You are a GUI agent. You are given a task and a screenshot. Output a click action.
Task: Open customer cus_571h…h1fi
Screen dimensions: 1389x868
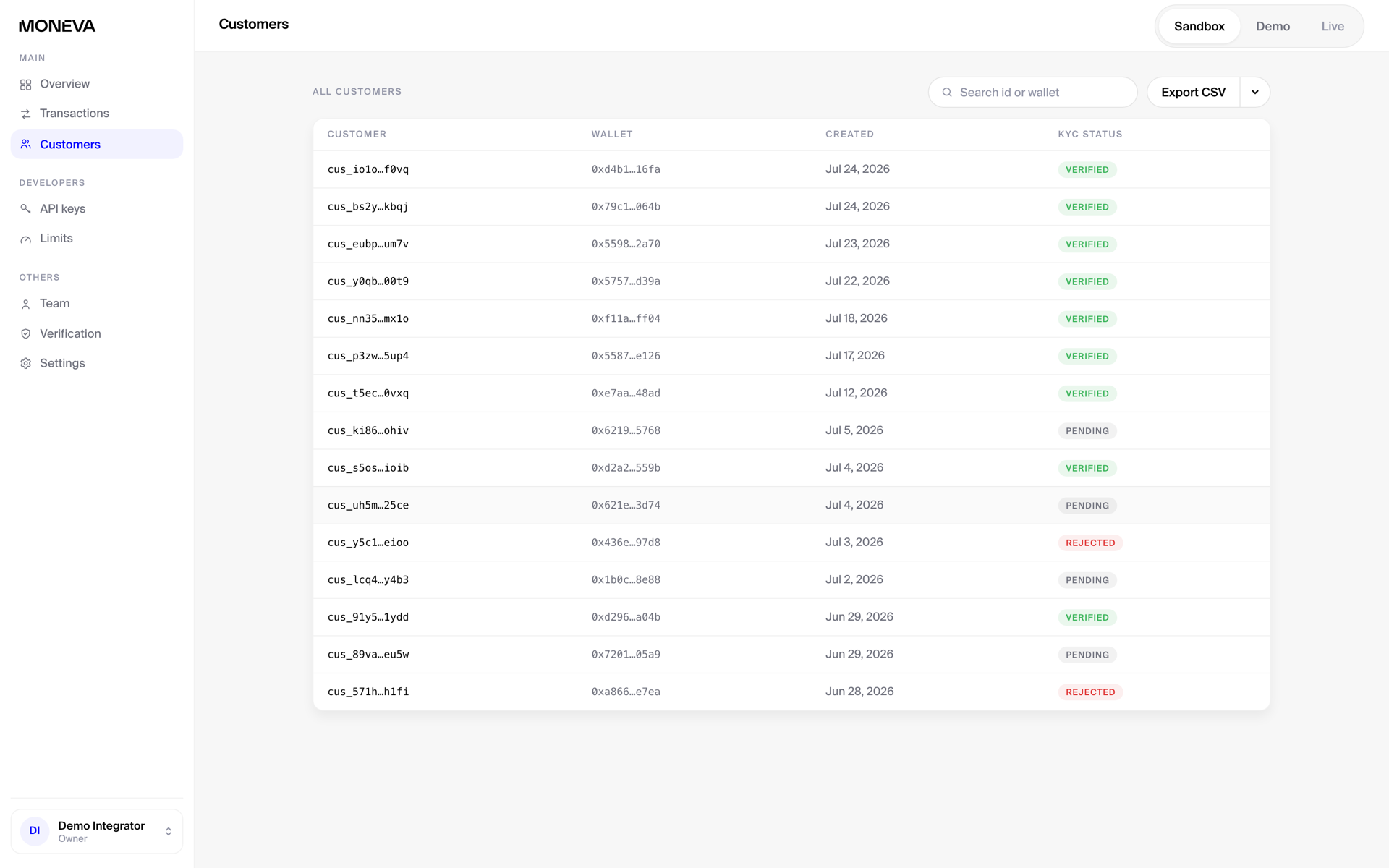(x=791, y=692)
